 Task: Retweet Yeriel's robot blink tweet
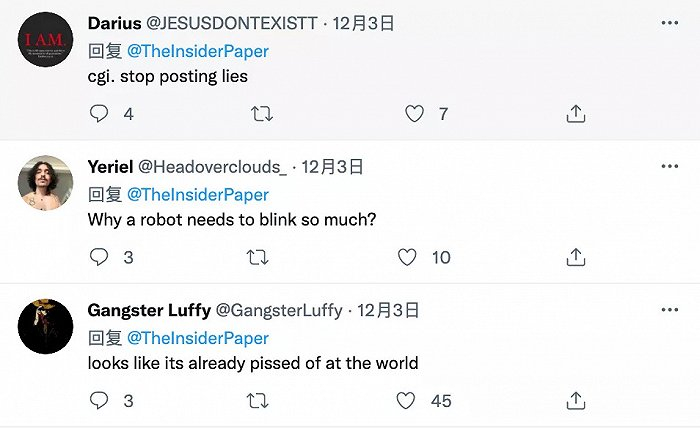pos(257,257)
